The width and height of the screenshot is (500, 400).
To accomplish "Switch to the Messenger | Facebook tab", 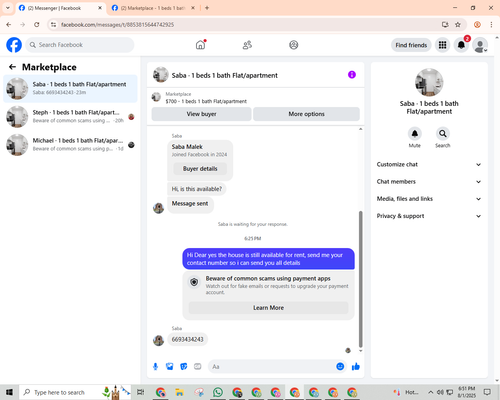I will click(60, 8).
